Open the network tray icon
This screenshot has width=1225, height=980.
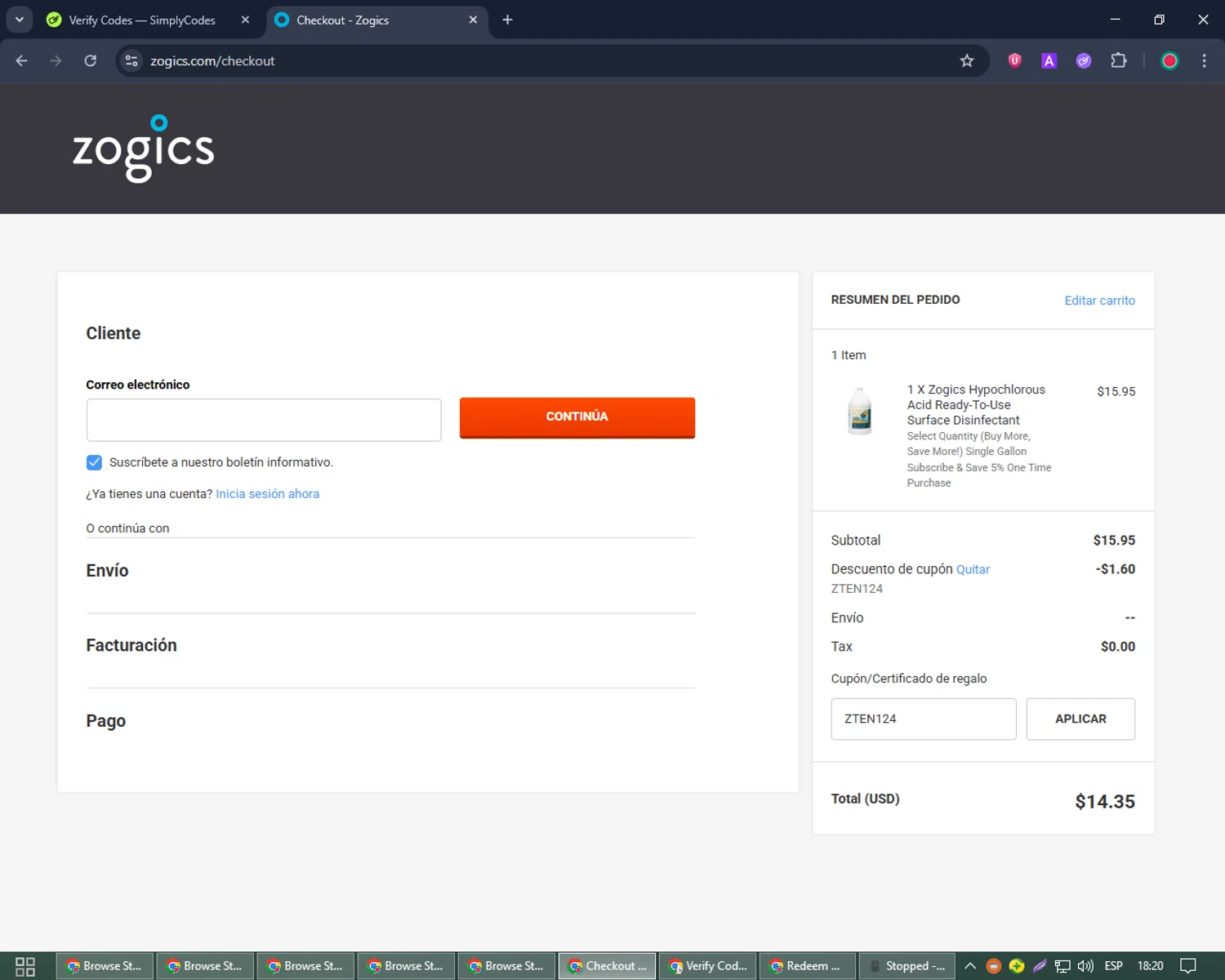1062,966
